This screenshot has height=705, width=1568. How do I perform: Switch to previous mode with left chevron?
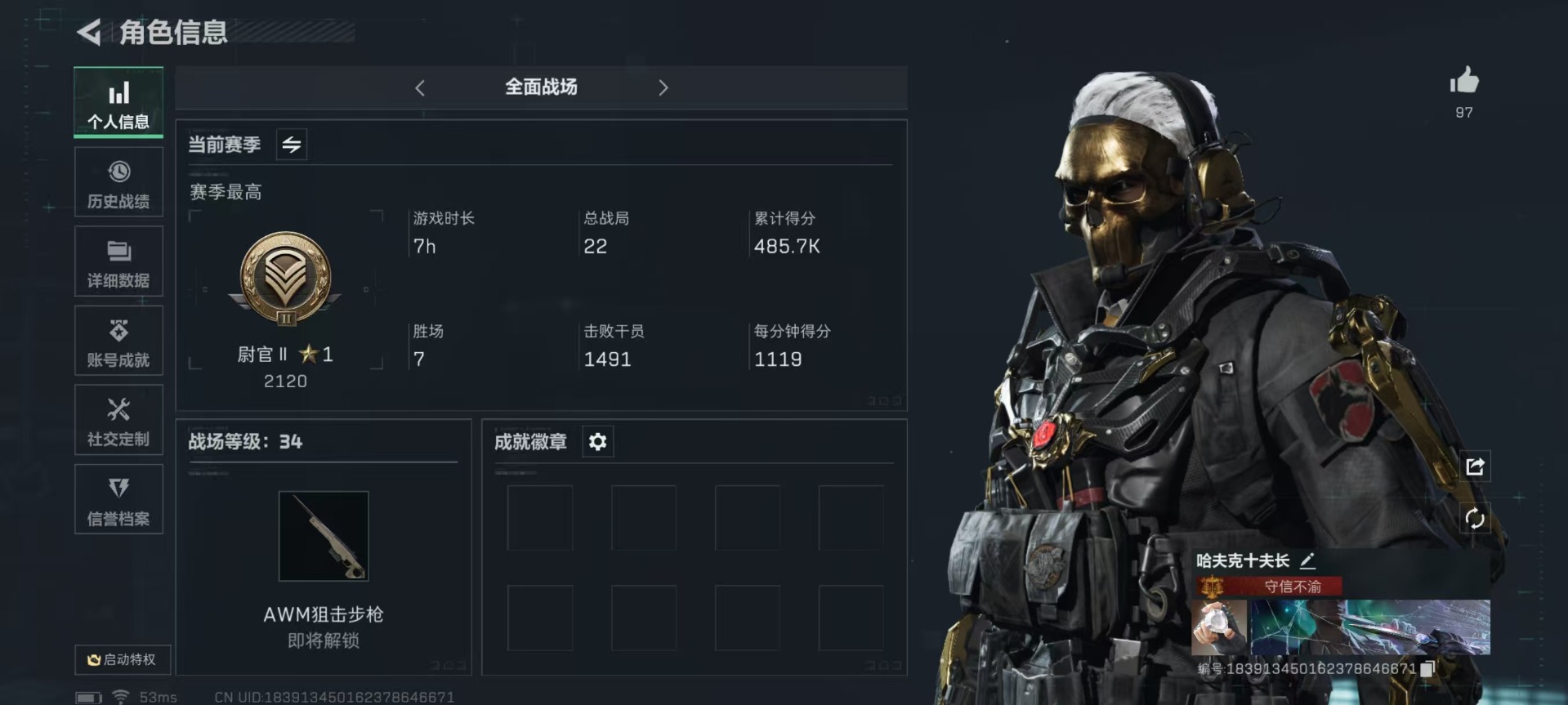(420, 87)
